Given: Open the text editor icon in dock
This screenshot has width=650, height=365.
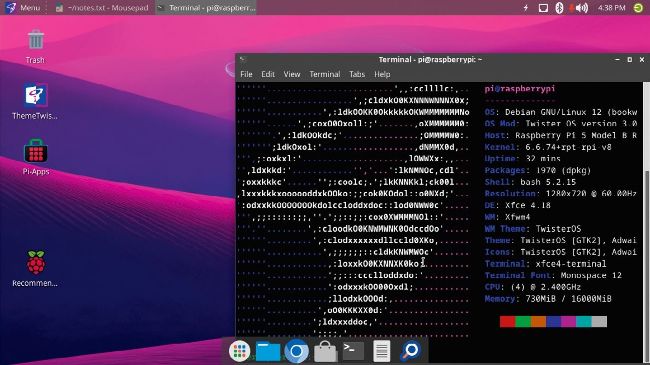Looking at the screenshot, I should [381, 351].
